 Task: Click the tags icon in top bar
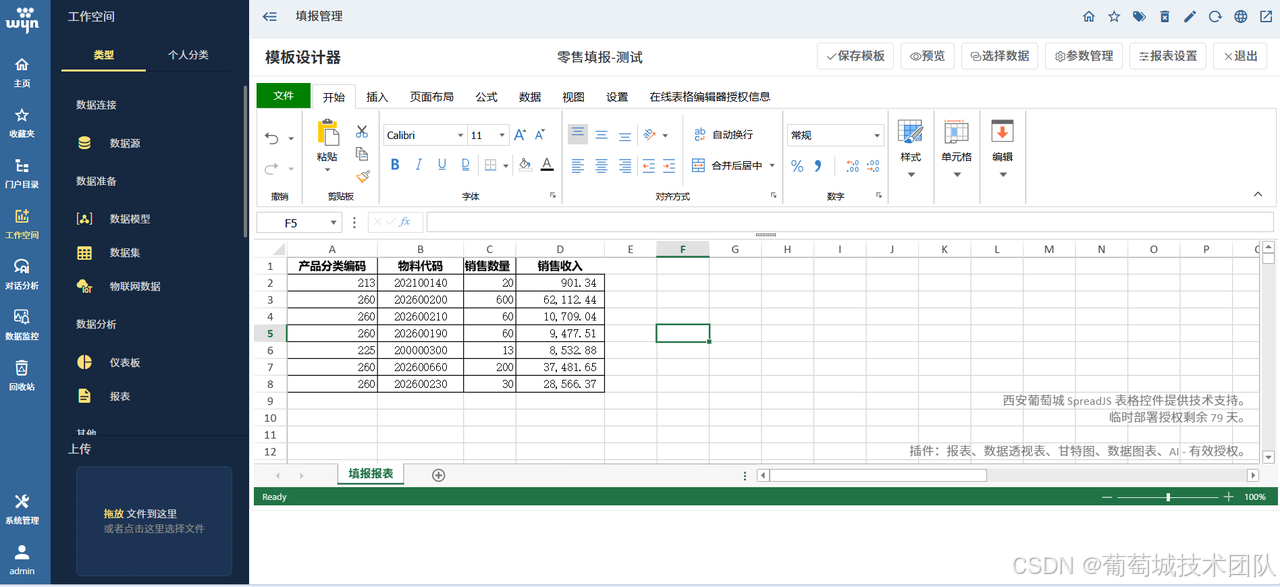(1139, 17)
